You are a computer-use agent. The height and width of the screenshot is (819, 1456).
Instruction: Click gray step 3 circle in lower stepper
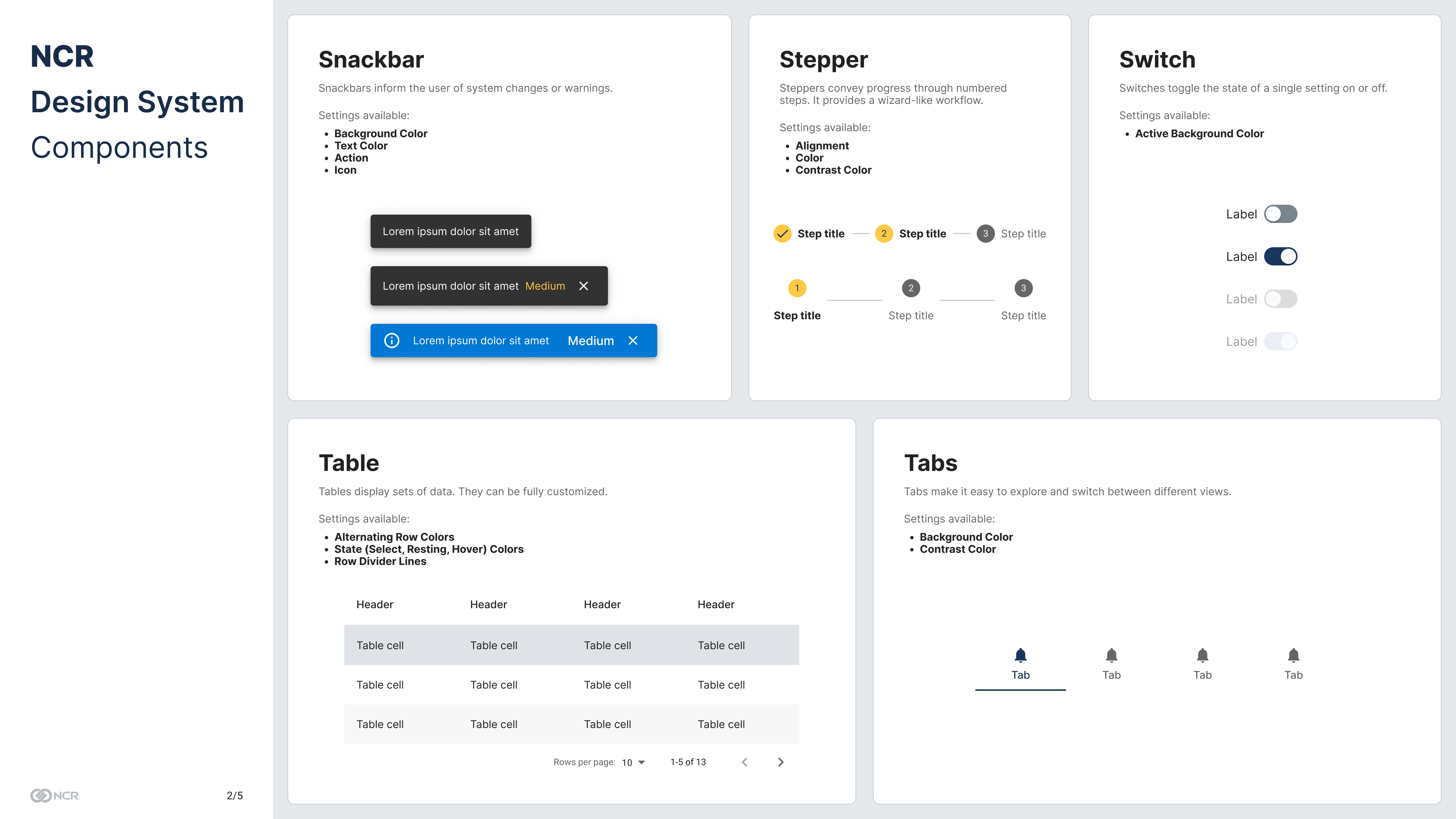1023,288
